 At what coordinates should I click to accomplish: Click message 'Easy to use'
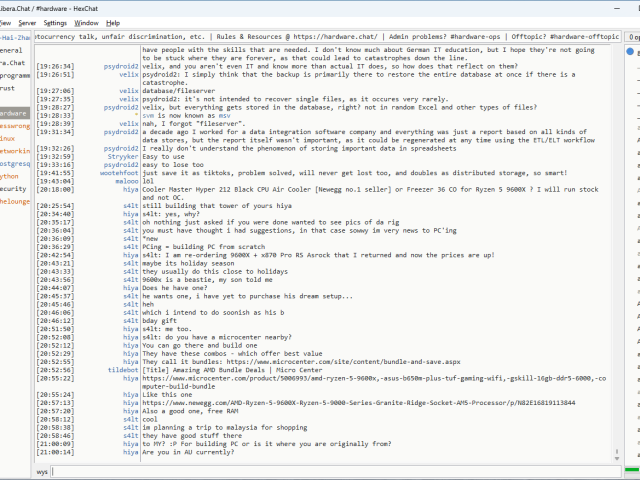[163, 157]
